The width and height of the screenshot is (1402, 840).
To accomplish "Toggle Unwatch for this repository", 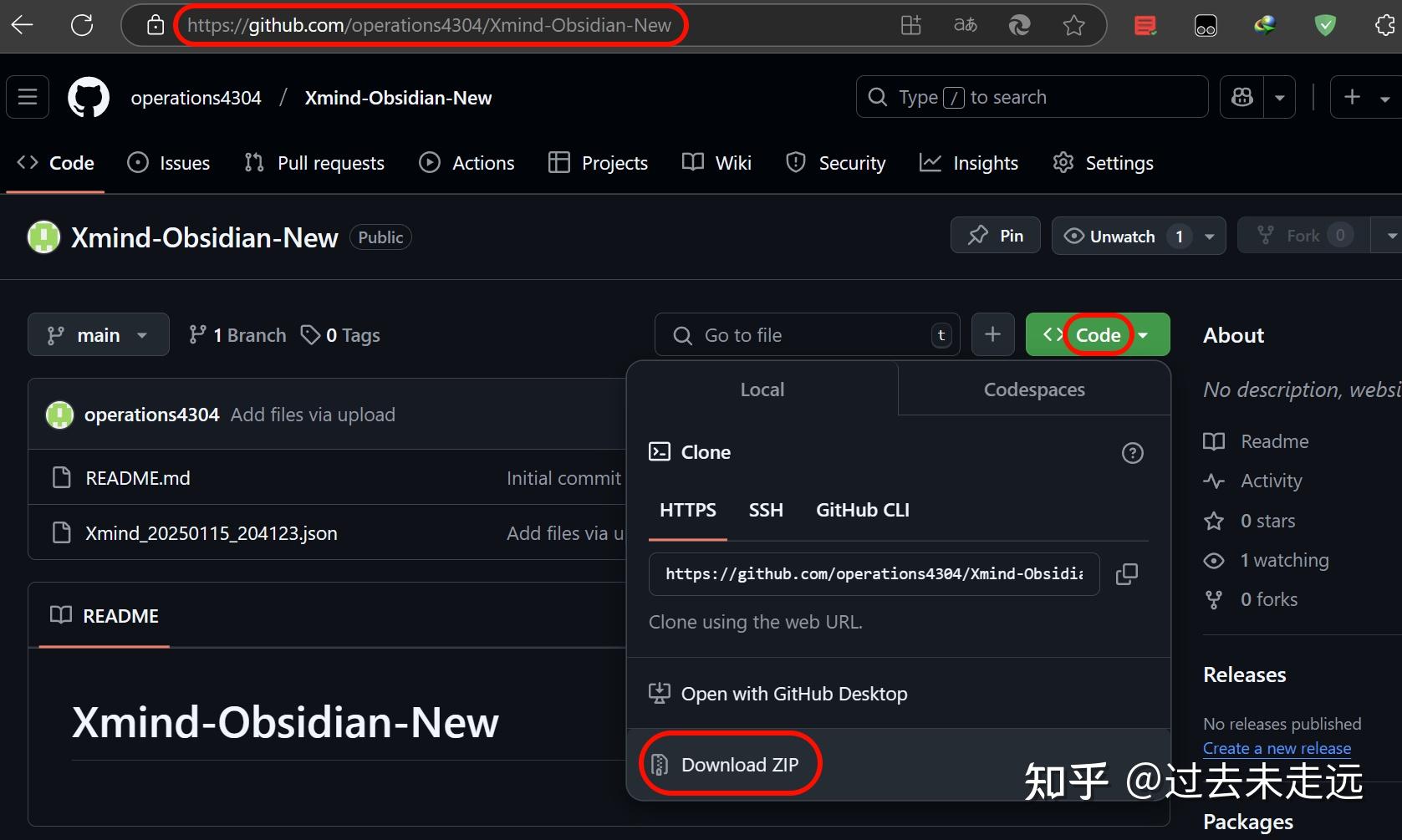I will coord(1124,236).
